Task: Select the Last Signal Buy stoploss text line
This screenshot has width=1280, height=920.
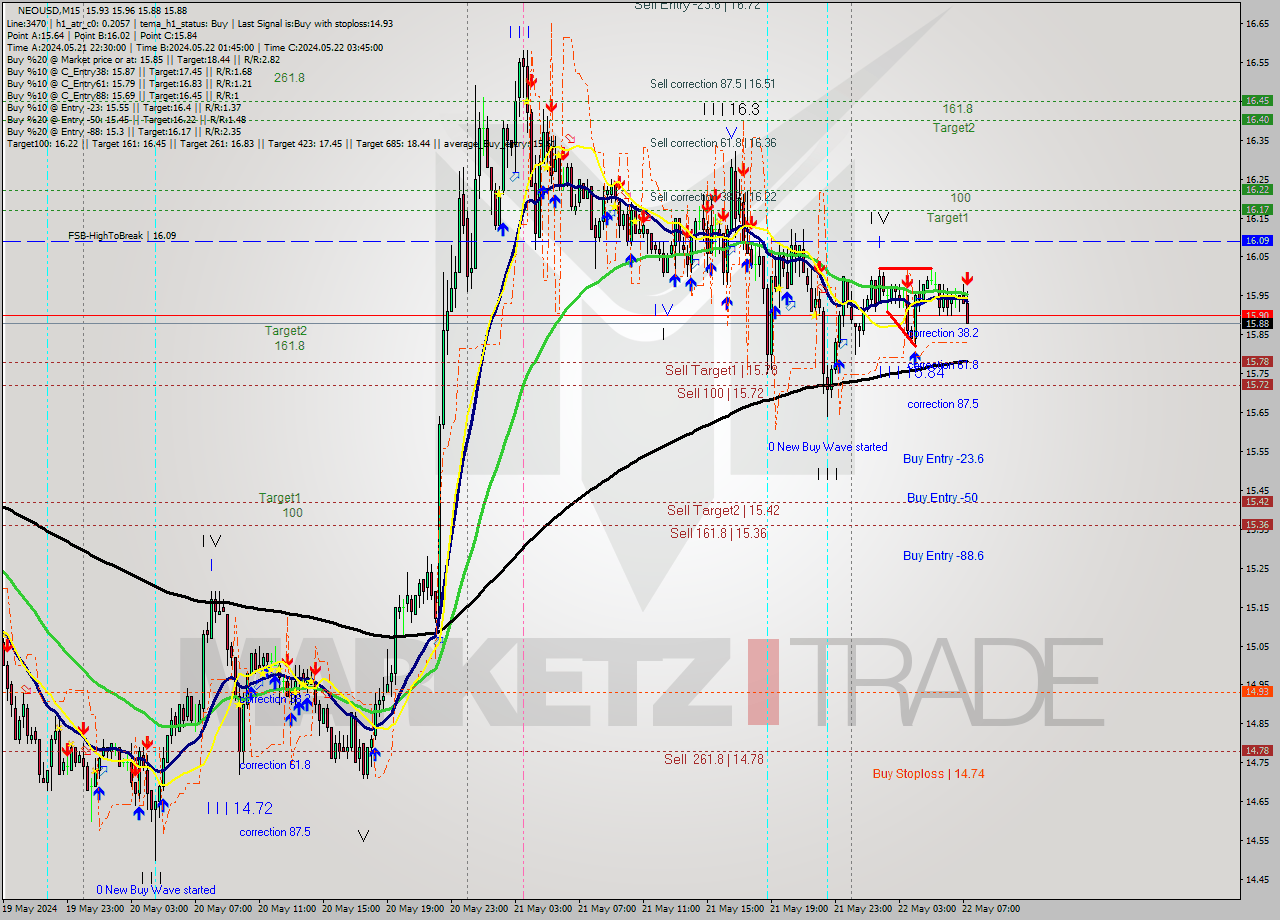Action: (200, 23)
